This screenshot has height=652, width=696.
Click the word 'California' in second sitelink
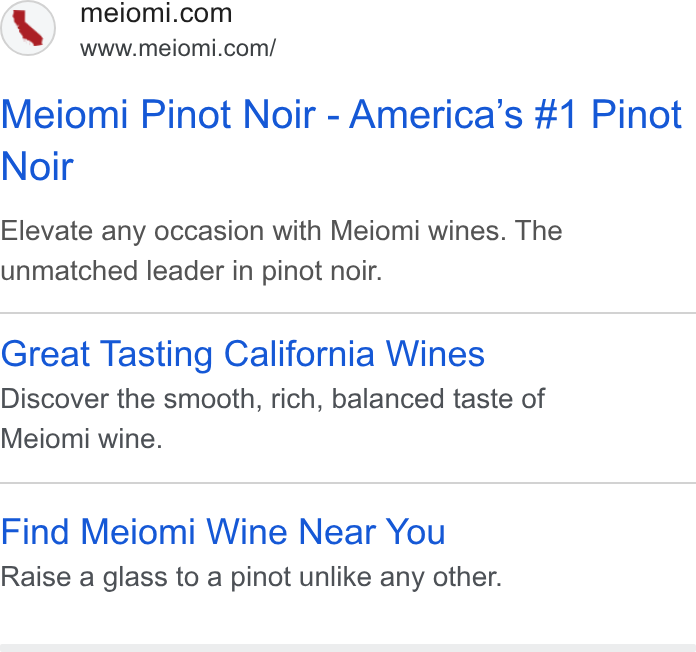[x=299, y=354]
